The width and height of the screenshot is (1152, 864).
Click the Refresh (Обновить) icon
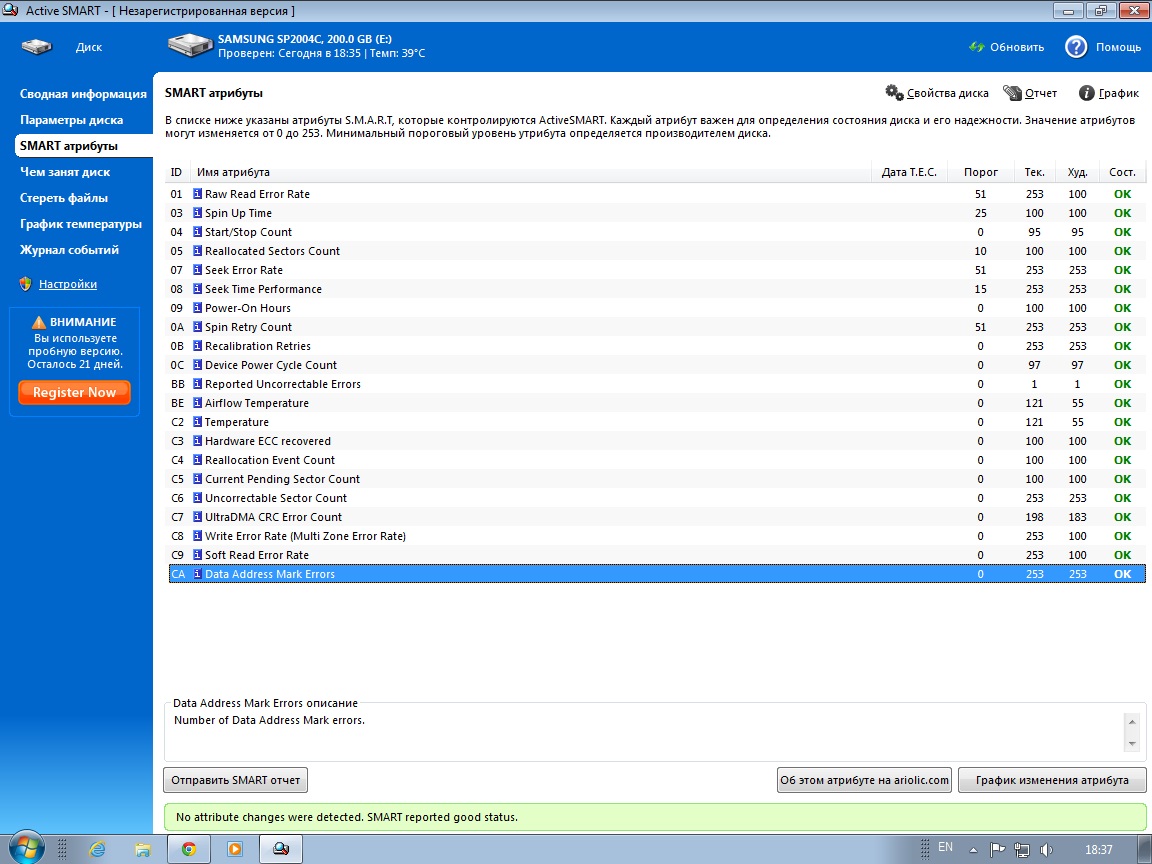tap(977, 47)
